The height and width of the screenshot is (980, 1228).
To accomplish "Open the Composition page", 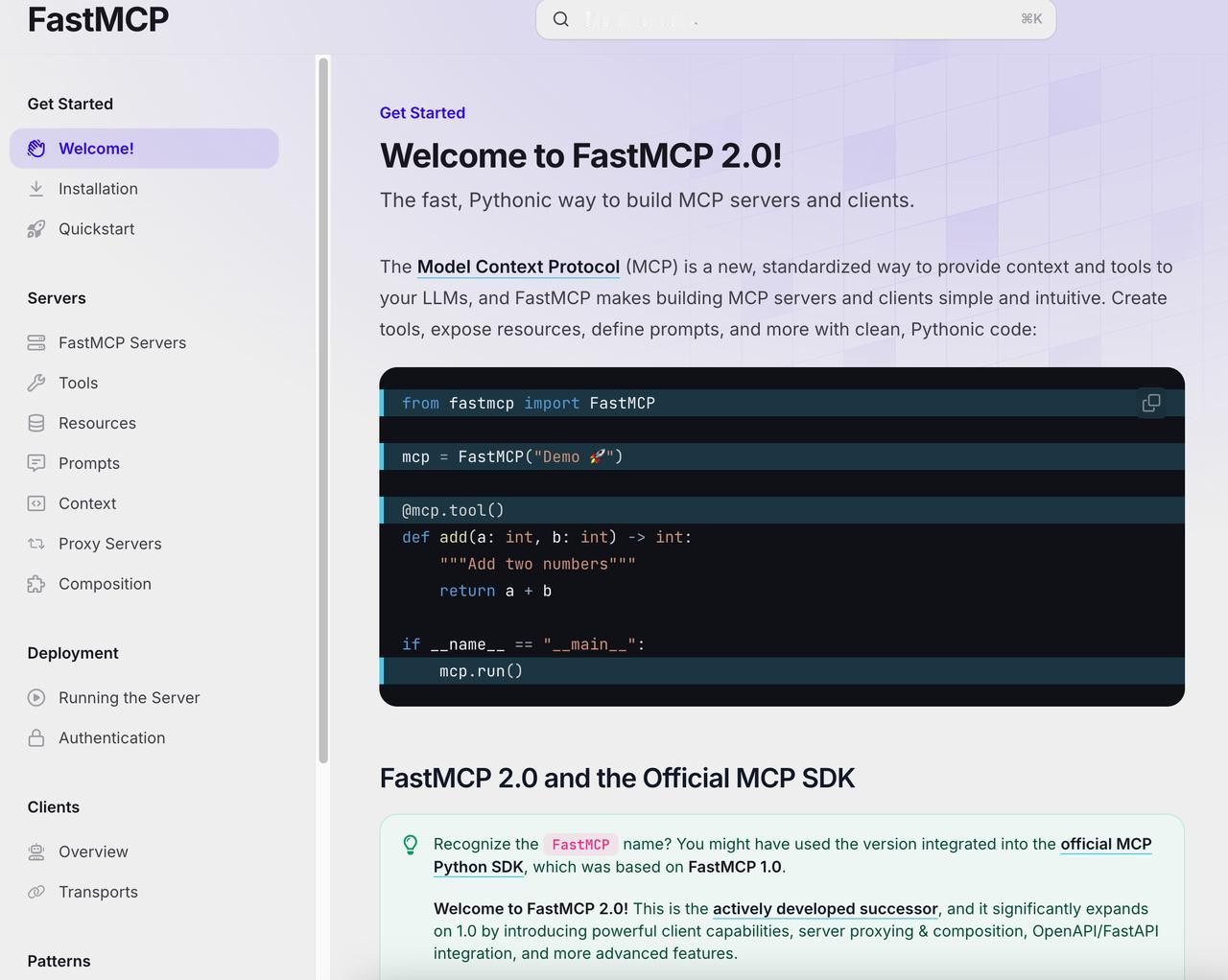I will point(144,584).
